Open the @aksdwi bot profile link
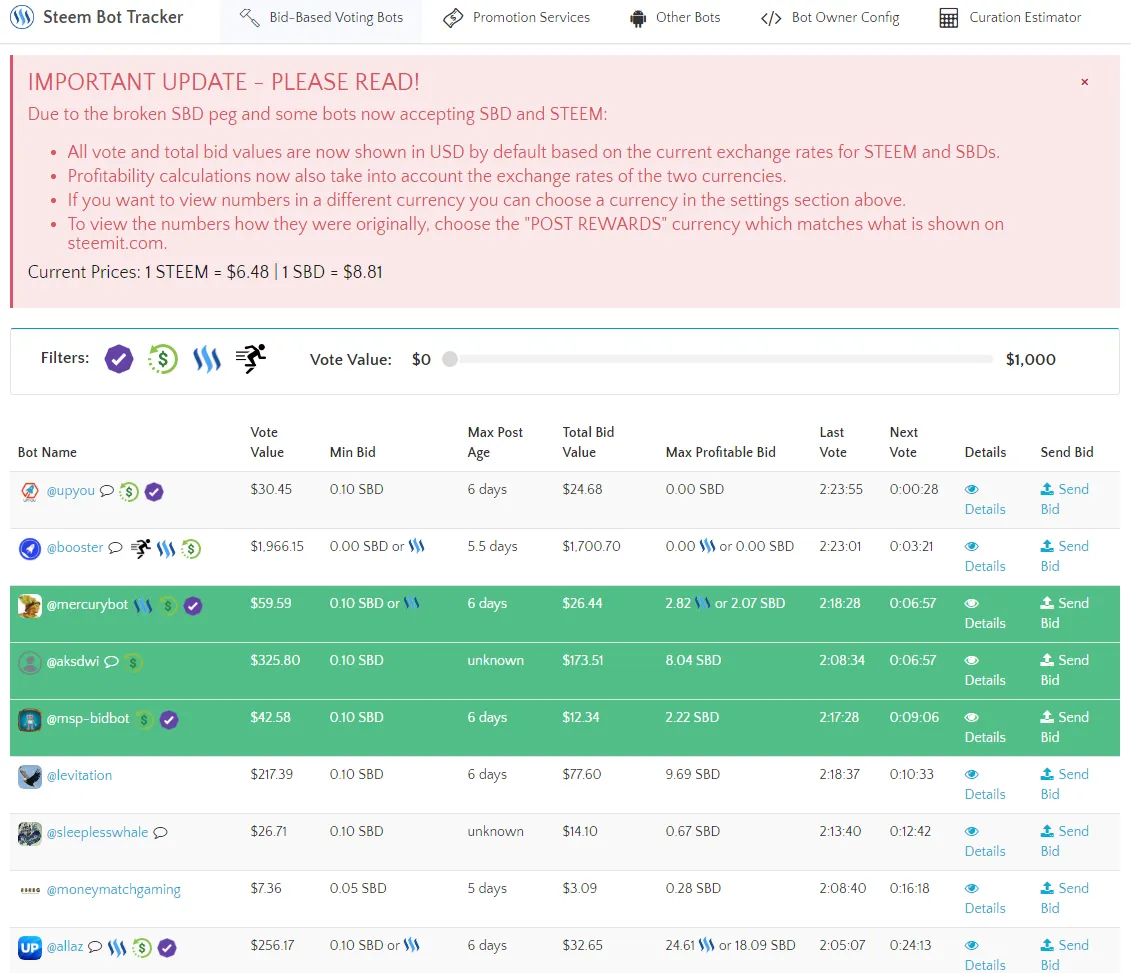The width and height of the screenshot is (1131, 973). [x=73, y=661]
